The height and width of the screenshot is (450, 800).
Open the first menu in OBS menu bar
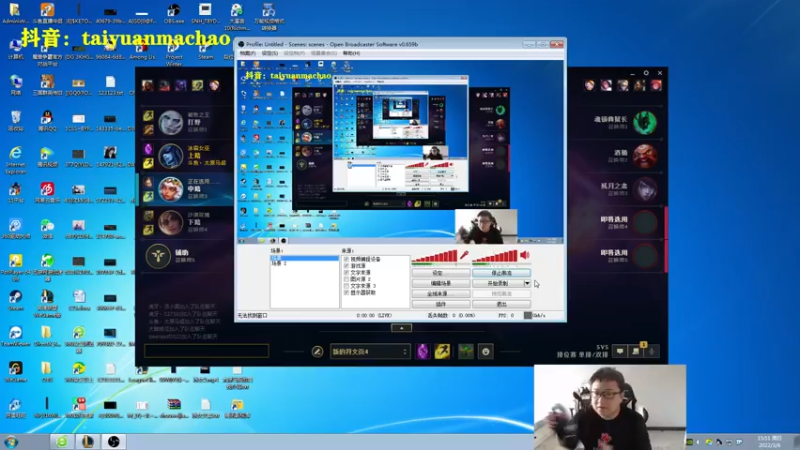247,53
